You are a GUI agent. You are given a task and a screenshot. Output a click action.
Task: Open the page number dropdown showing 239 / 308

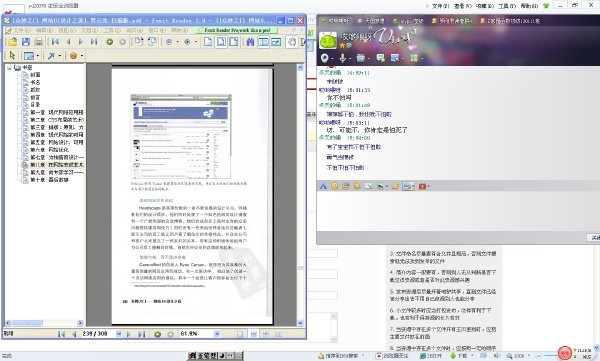[119, 334]
